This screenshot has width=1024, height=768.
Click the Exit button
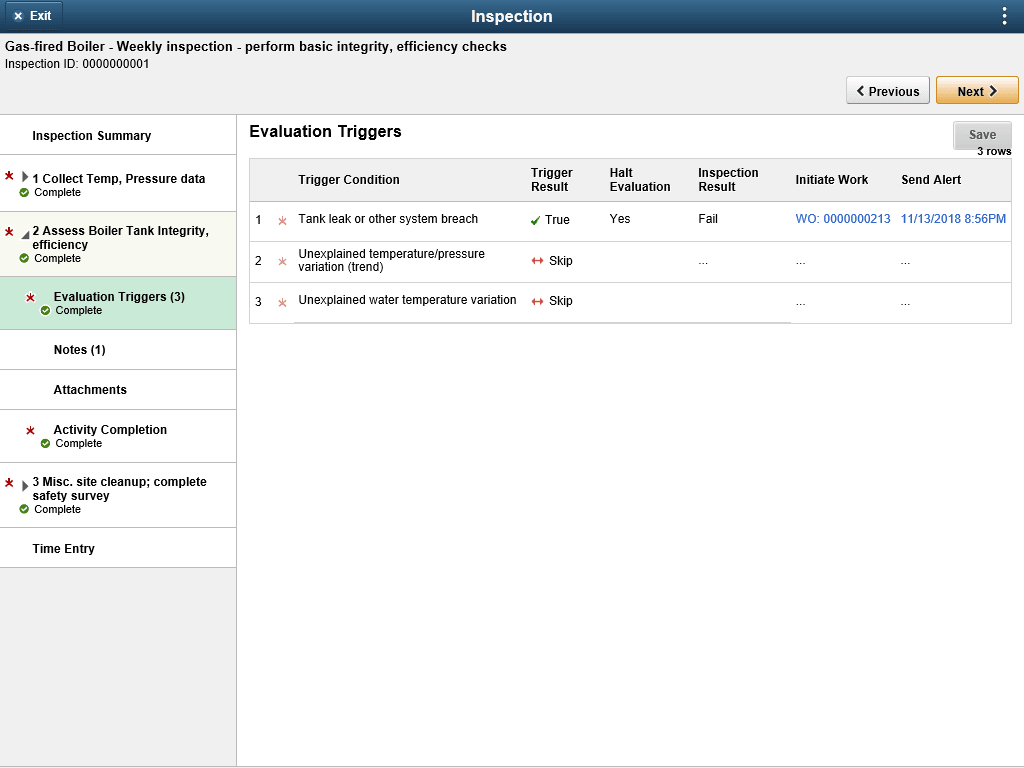[x=32, y=16]
